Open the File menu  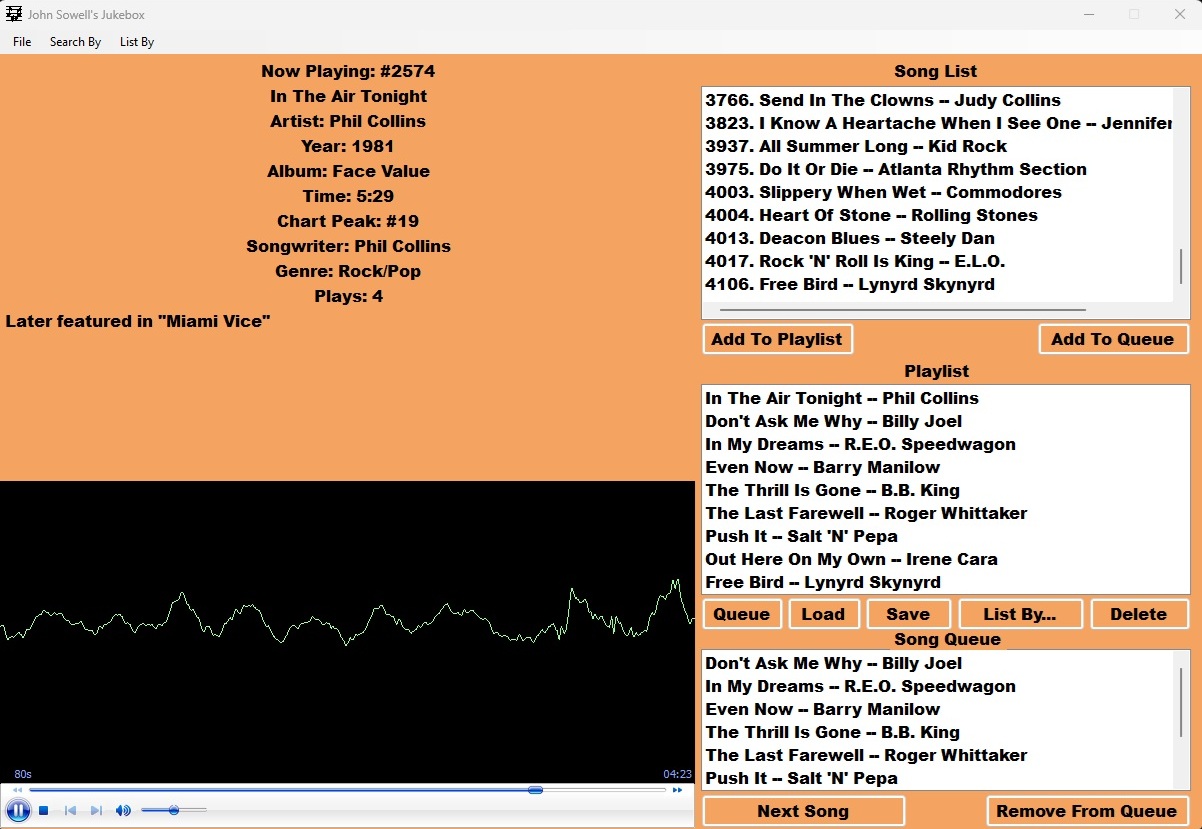[x=22, y=42]
